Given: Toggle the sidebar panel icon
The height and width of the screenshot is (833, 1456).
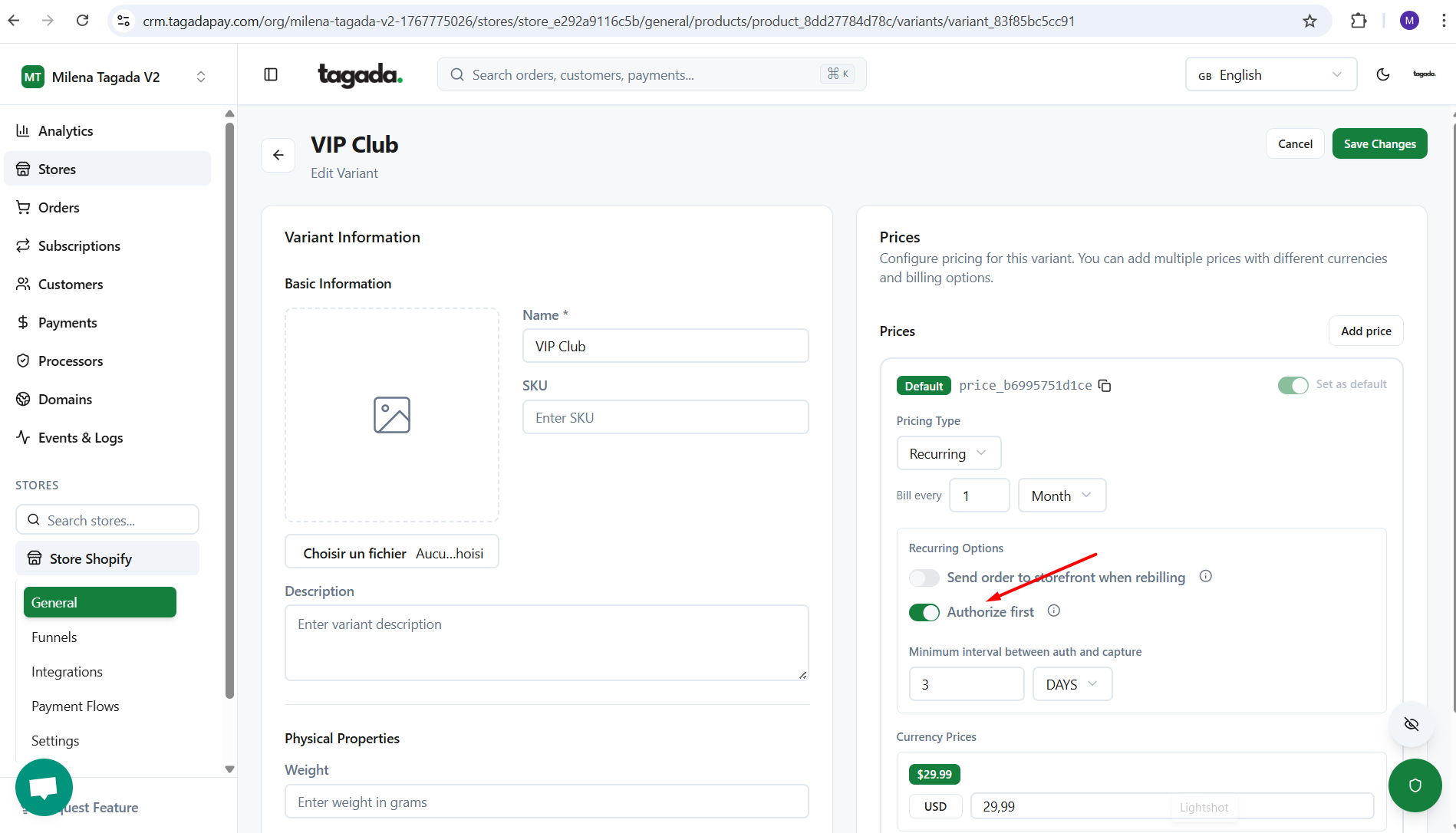Looking at the screenshot, I should [x=271, y=74].
